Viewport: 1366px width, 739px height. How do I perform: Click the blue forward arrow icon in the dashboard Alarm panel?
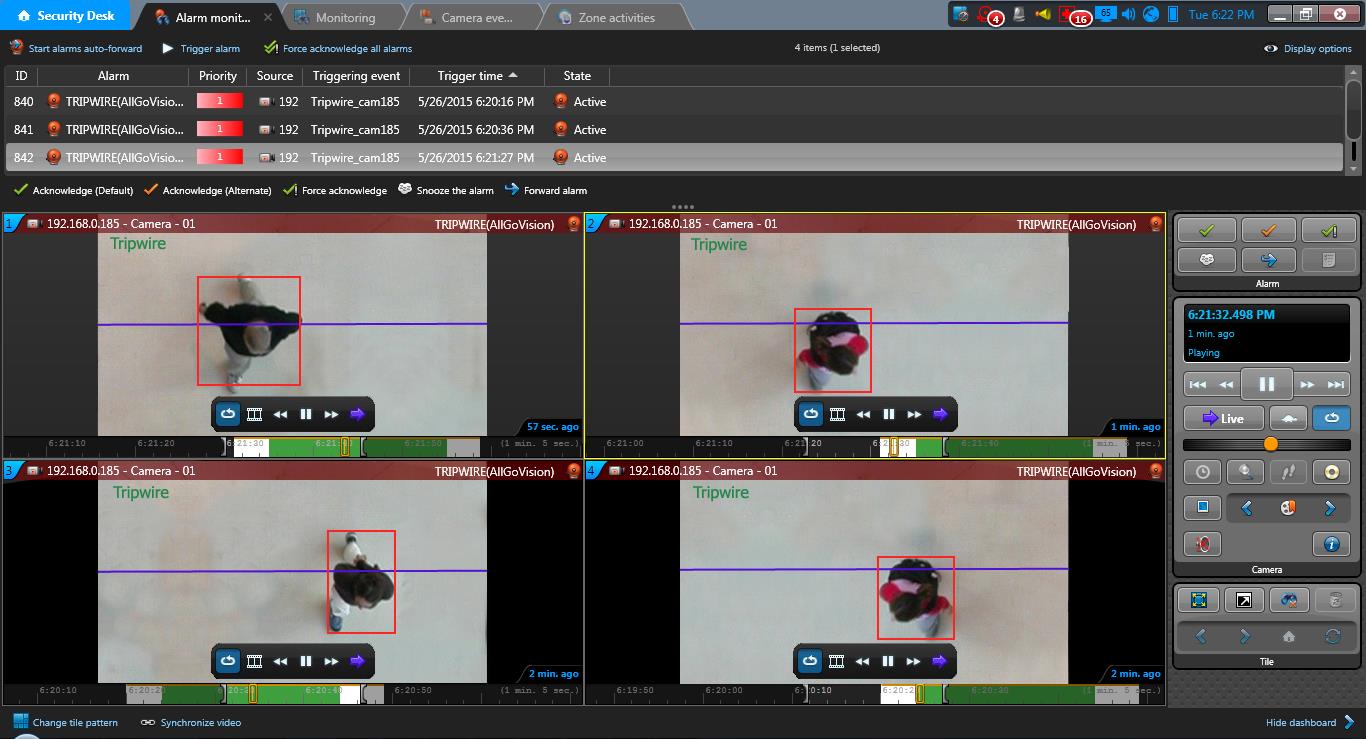(1267, 260)
